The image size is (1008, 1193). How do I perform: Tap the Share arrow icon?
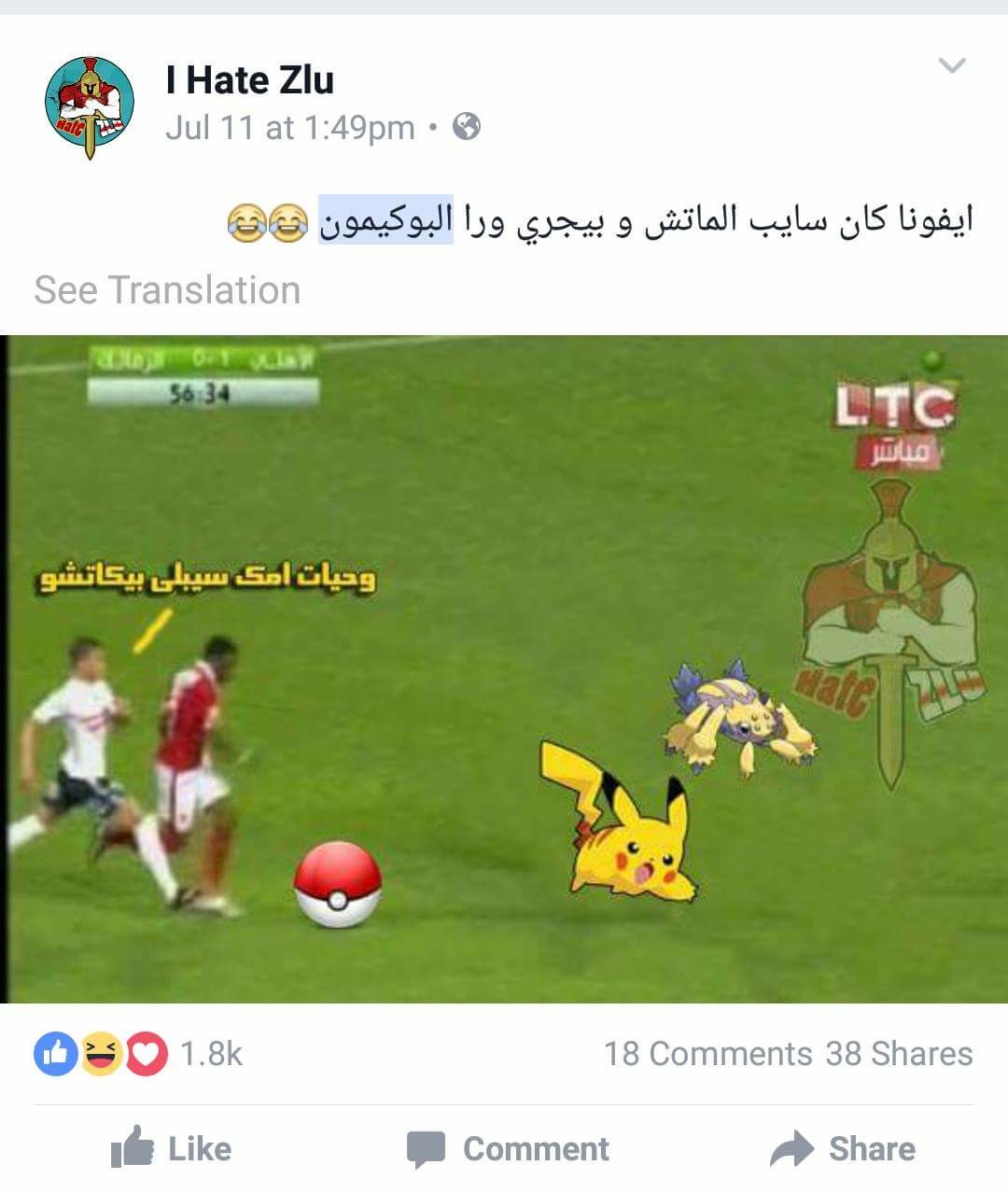coord(792,1148)
